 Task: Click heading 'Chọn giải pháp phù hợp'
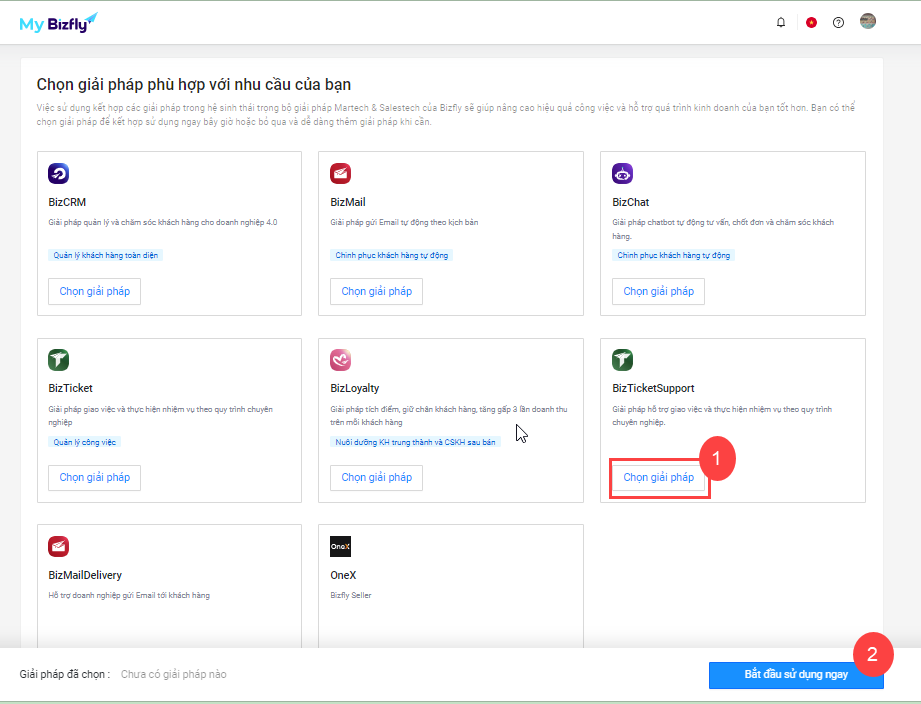tap(194, 85)
